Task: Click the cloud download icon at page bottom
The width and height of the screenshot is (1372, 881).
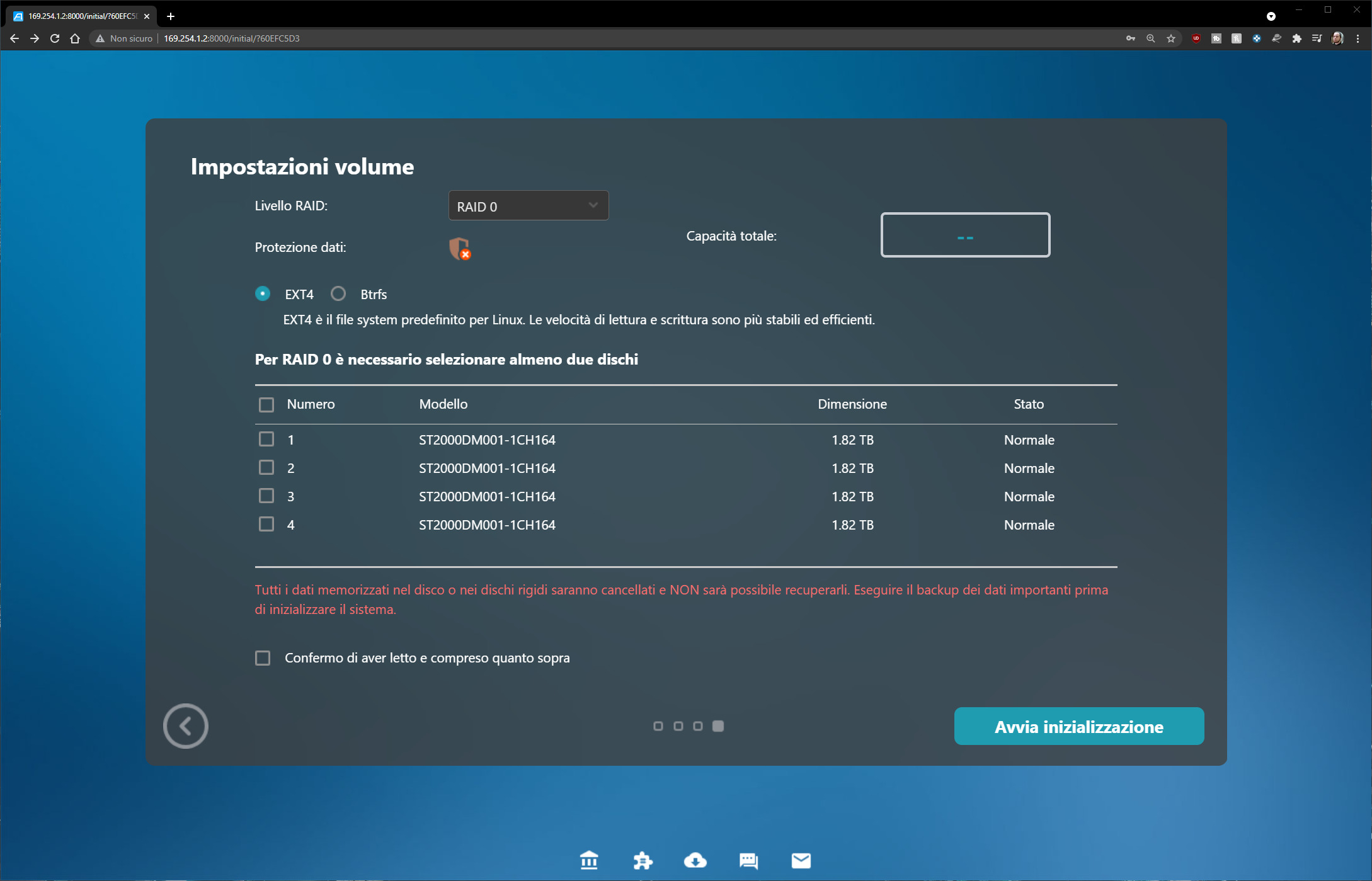Action: coord(695,860)
